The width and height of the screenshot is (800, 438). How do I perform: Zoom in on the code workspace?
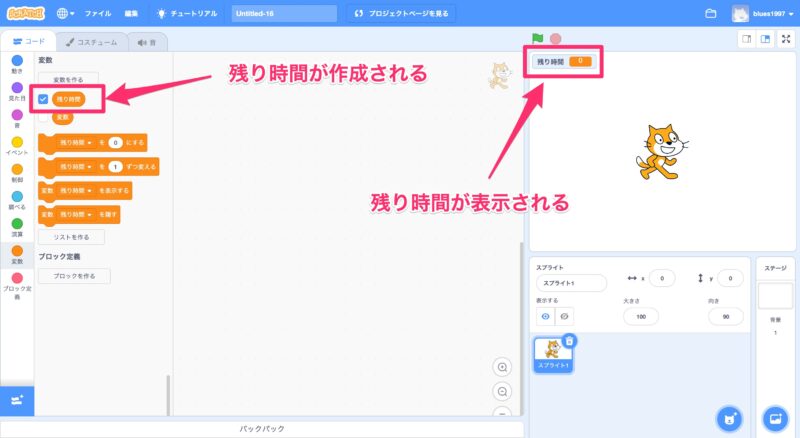coord(502,367)
